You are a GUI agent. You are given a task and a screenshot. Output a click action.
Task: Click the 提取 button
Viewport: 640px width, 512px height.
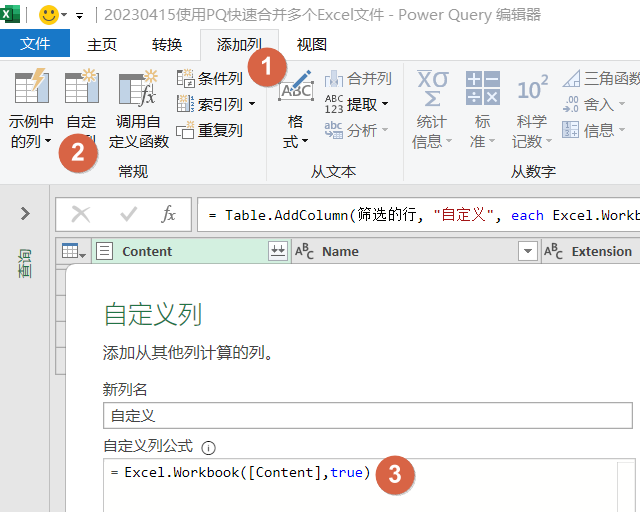(356, 105)
